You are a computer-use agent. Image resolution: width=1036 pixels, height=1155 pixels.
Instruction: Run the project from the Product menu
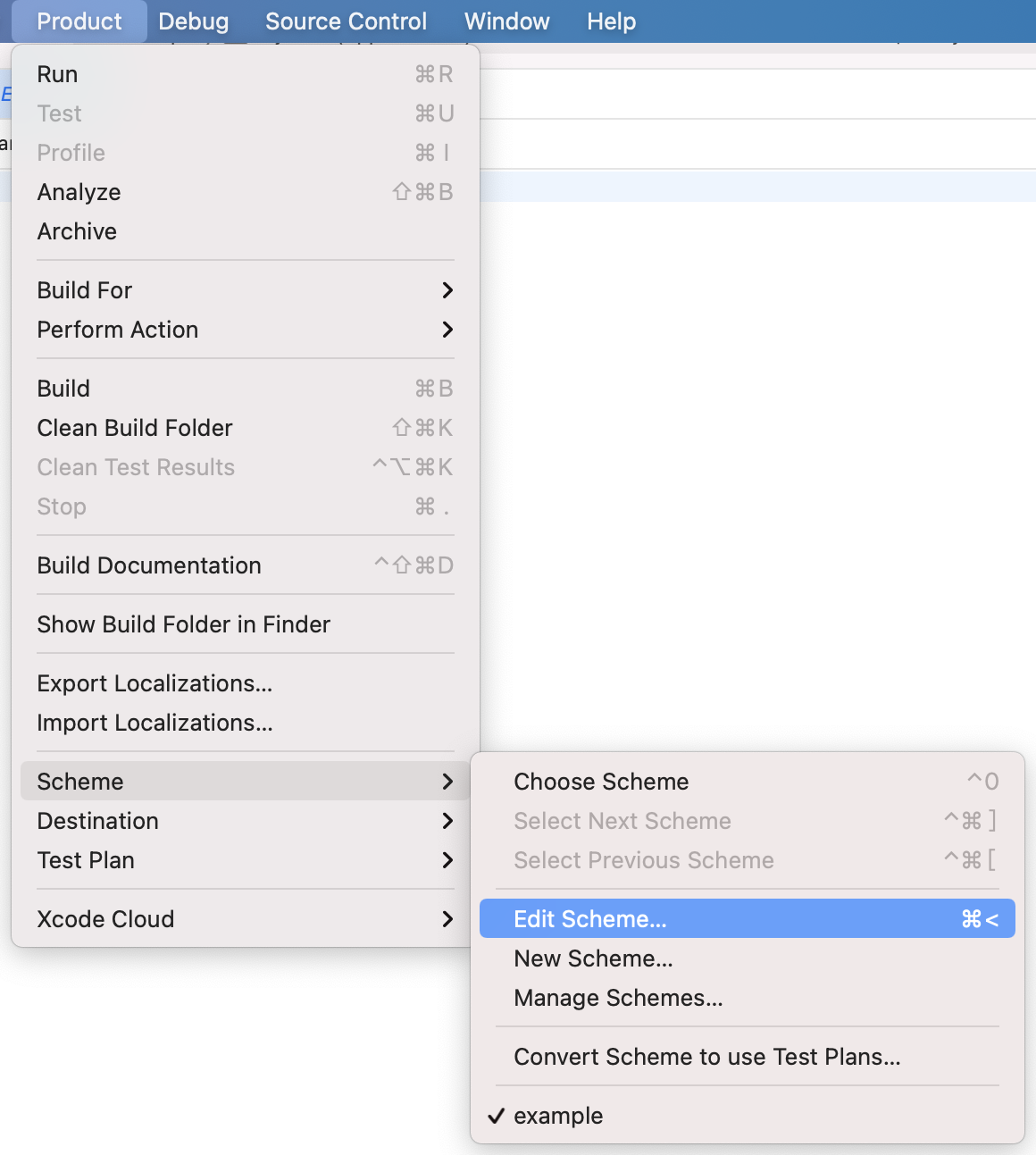(x=57, y=74)
